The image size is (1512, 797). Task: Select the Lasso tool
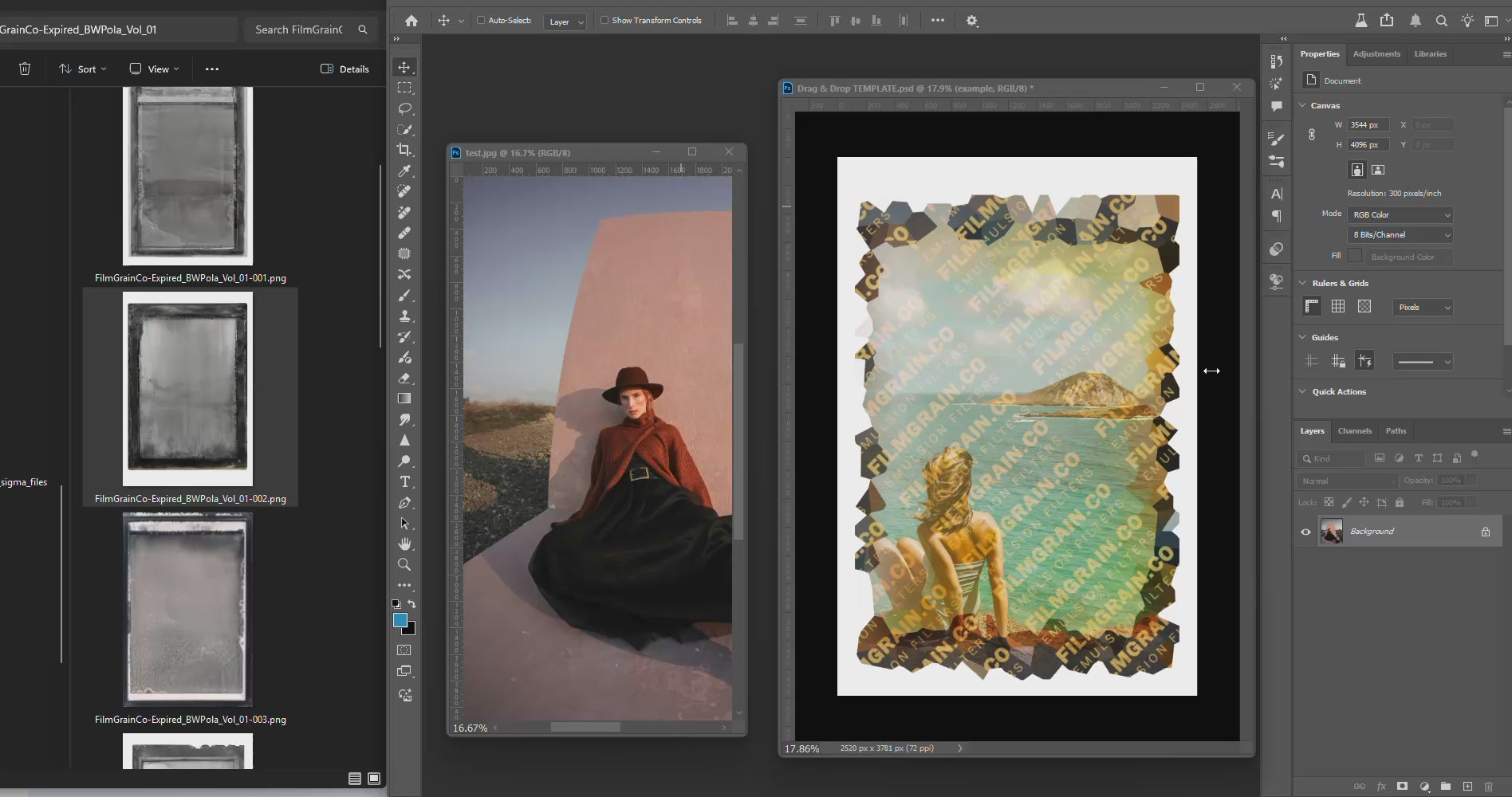(404, 108)
